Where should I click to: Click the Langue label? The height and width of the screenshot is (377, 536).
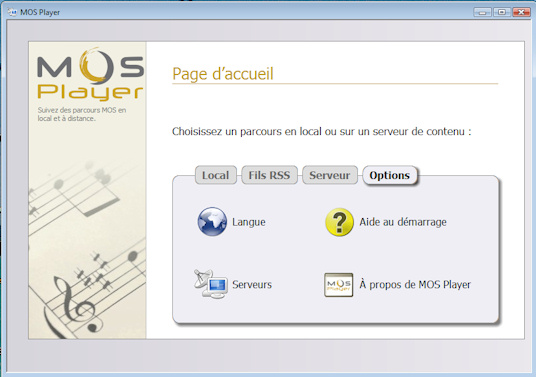point(249,222)
